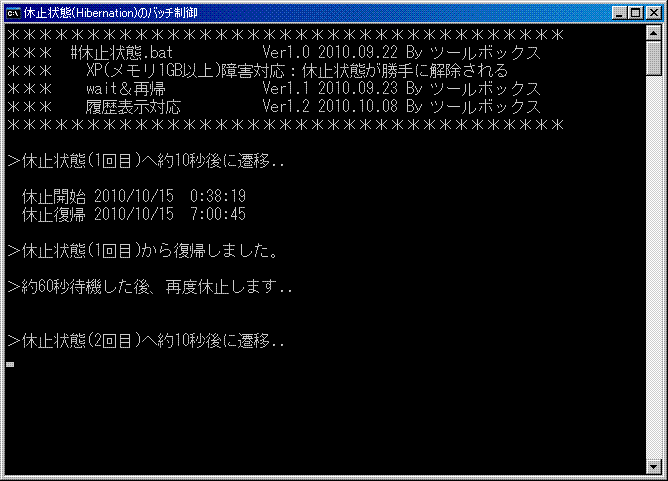Click the scrollbar up arrow

pyautogui.click(x=653, y=33)
